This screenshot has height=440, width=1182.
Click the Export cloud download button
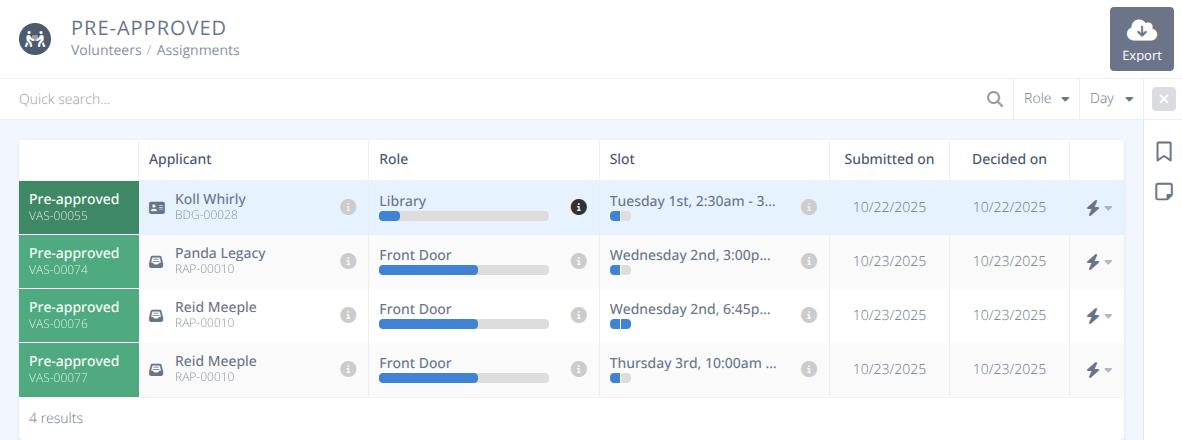coord(1141,39)
